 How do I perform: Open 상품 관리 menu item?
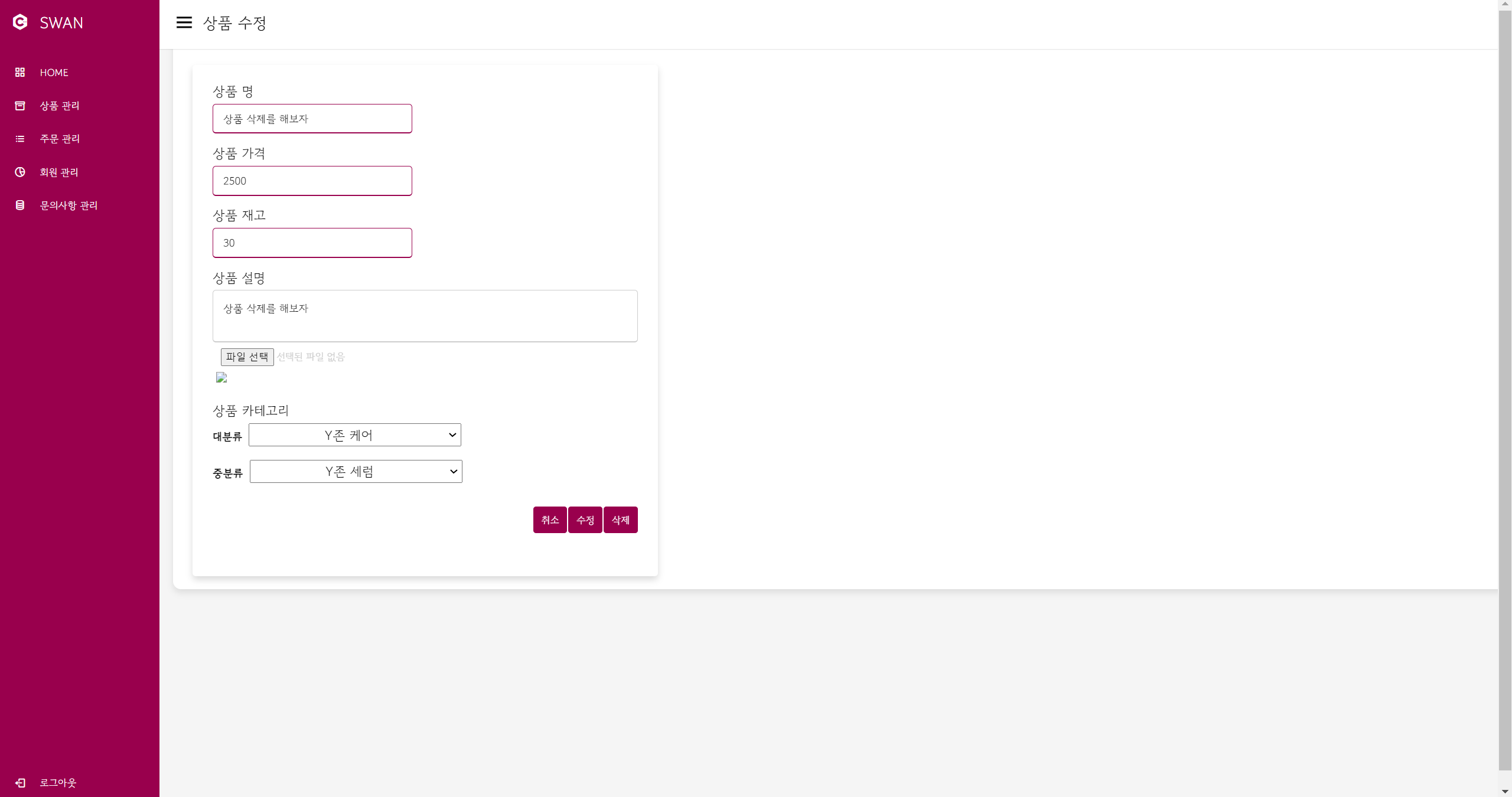tap(60, 106)
